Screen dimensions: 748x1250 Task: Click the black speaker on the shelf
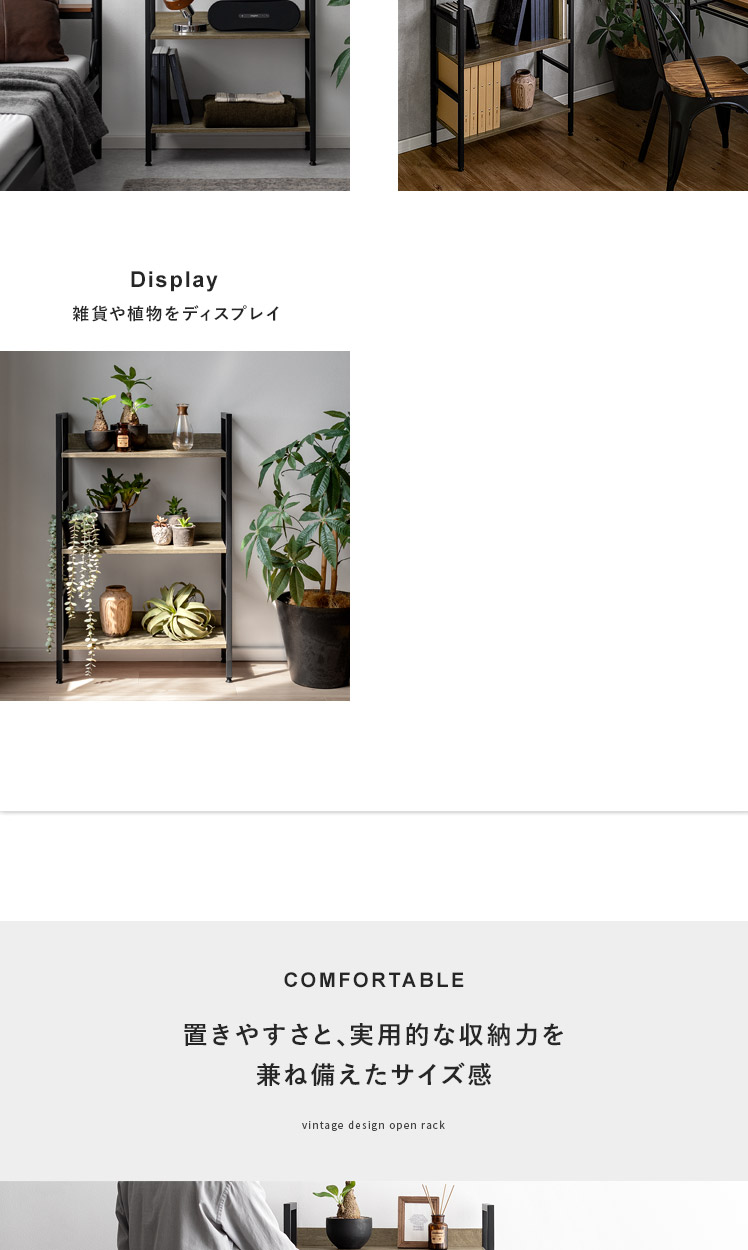(253, 15)
